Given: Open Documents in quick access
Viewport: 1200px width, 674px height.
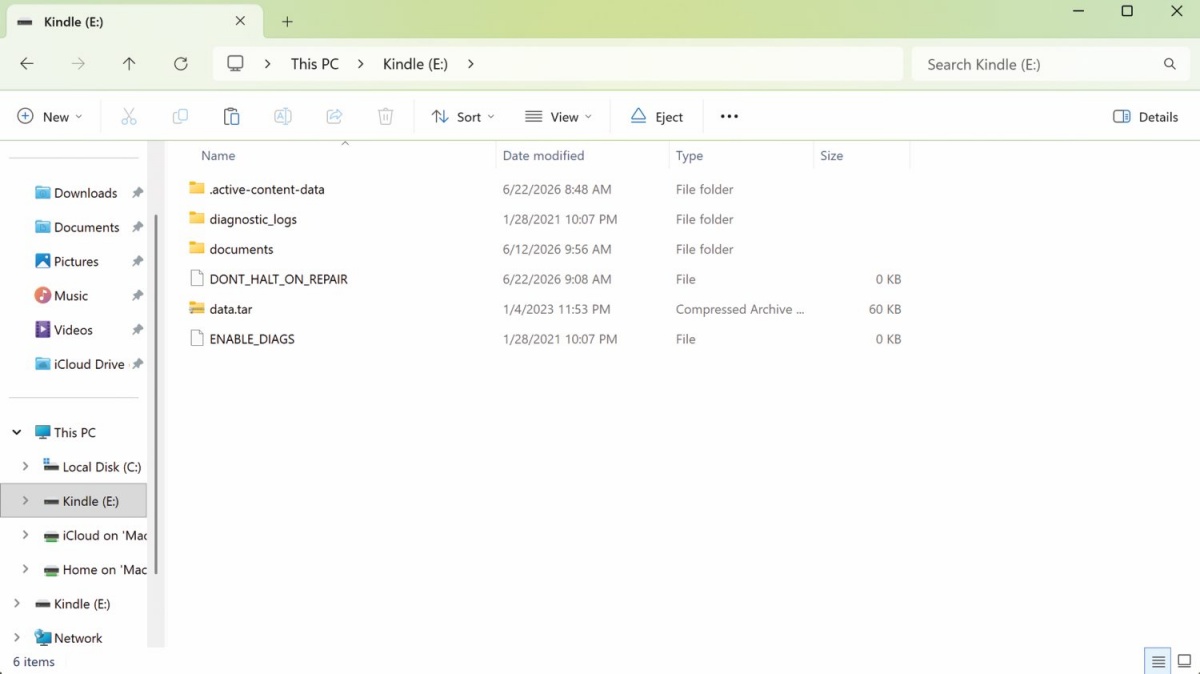Looking at the screenshot, I should 86,227.
